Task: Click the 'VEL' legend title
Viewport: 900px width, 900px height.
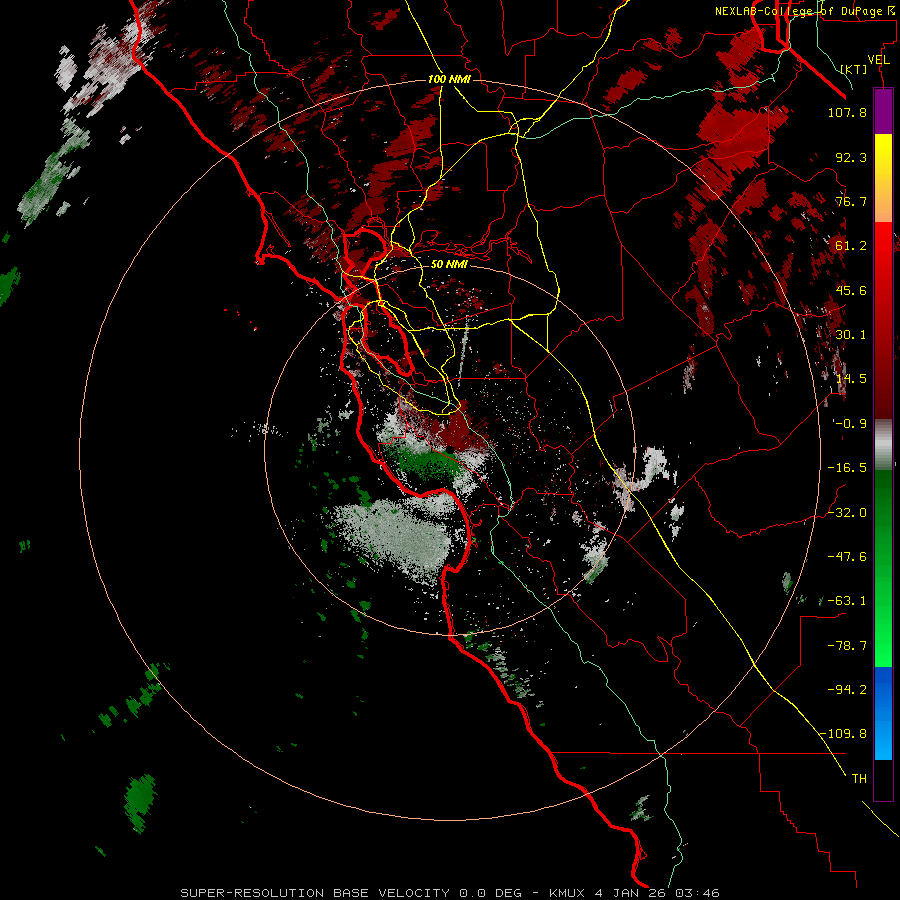Action: coord(879,60)
